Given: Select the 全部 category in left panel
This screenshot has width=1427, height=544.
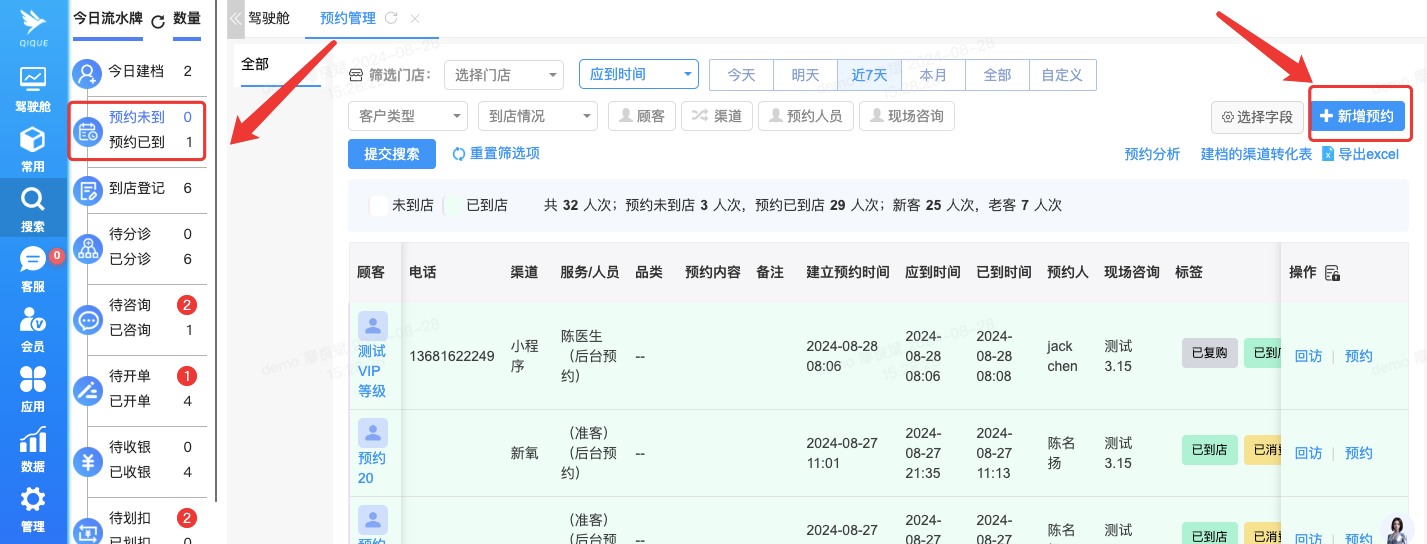Looking at the screenshot, I should [x=255, y=64].
